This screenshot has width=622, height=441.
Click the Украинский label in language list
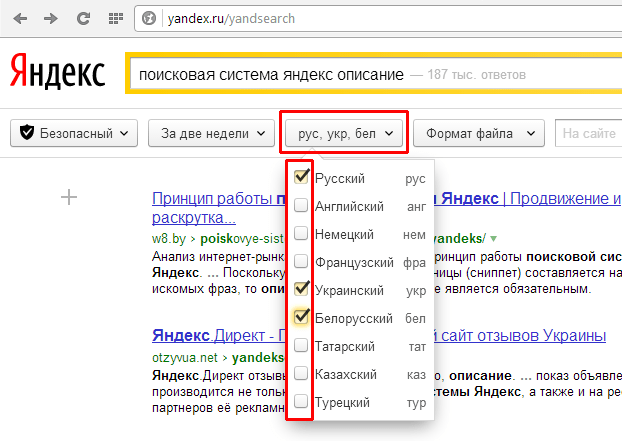(x=349, y=291)
